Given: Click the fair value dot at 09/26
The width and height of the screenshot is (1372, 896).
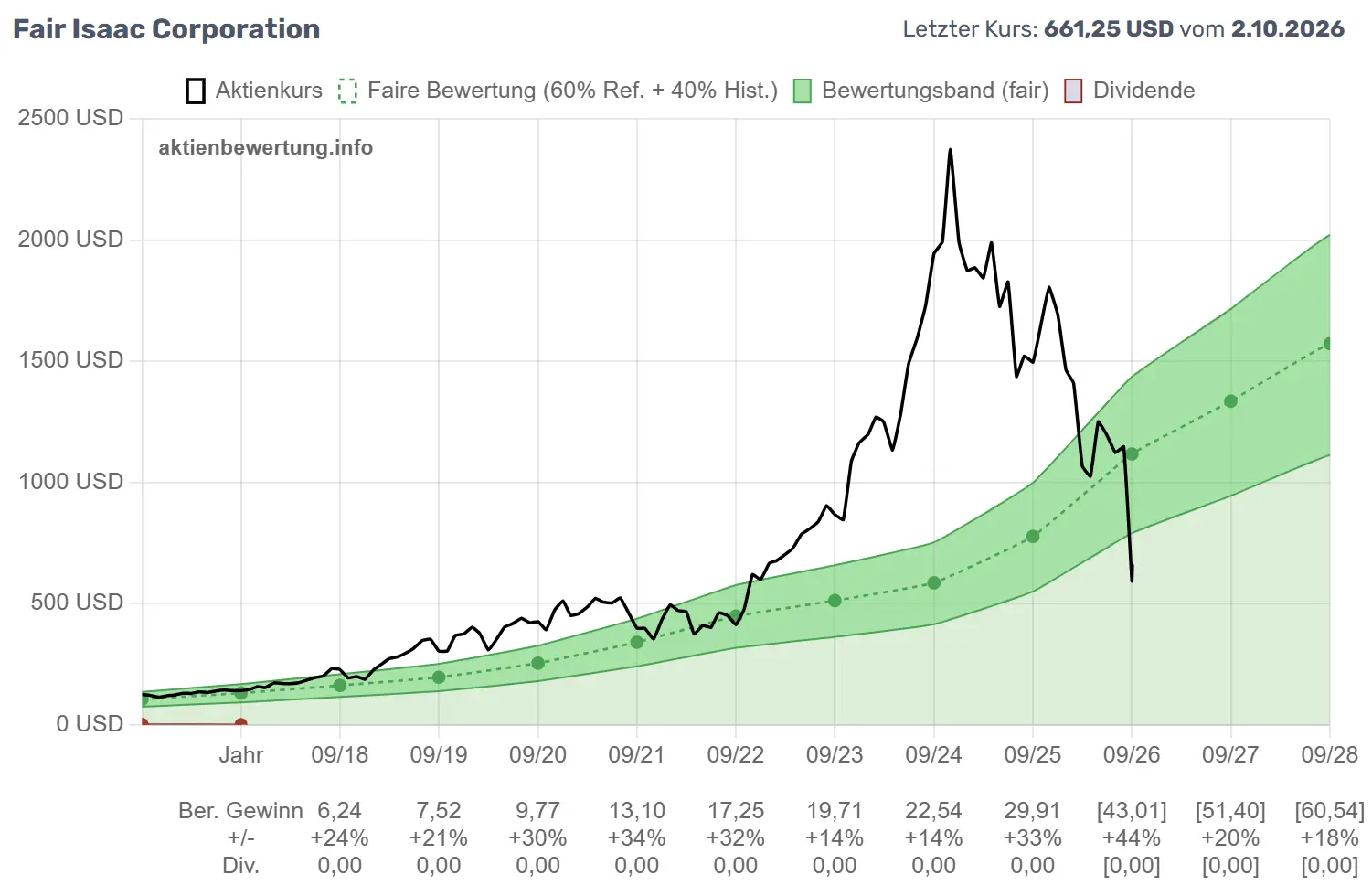Looking at the screenshot, I should 1132,454.
